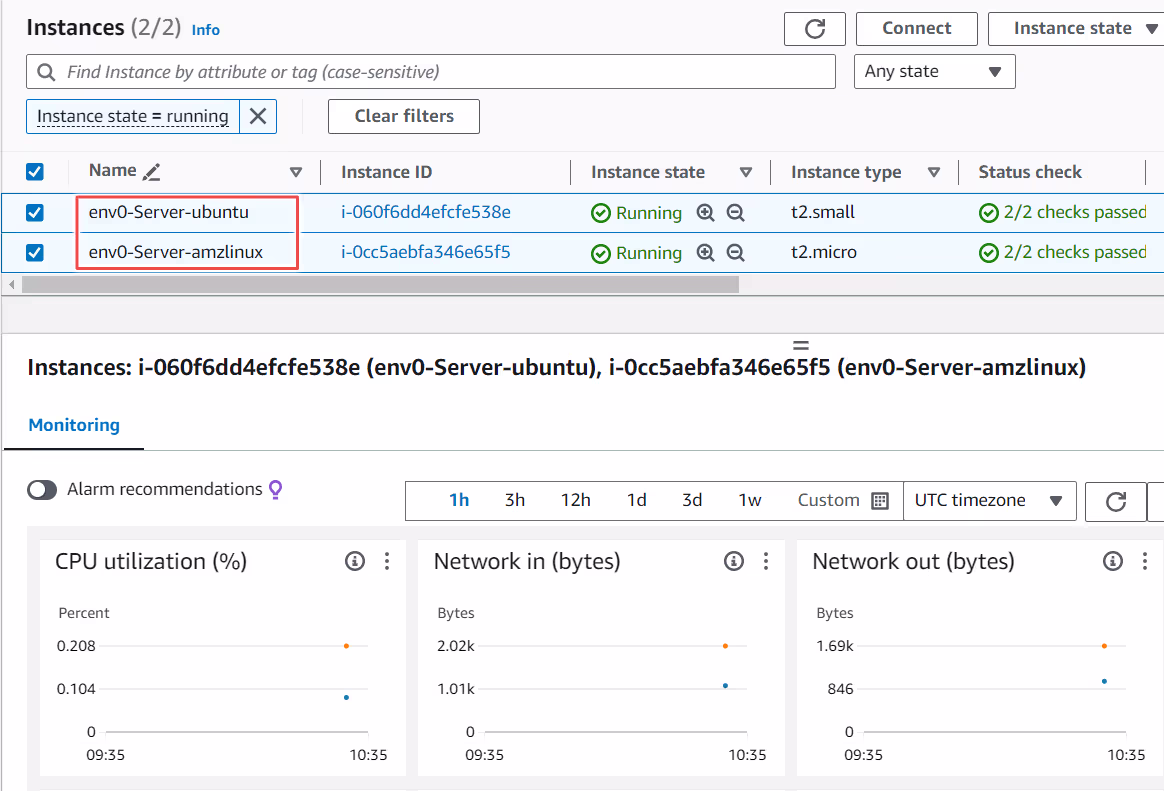The width and height of the screenshot is (1164, 791).
Task: Click the t2.micro instance type cell
Action: [x=823, y=252]
